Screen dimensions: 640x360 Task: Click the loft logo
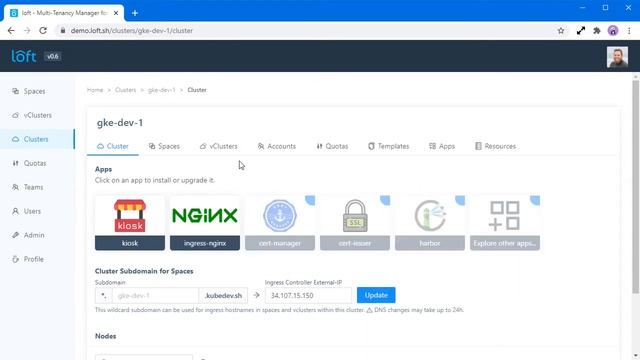24,56
